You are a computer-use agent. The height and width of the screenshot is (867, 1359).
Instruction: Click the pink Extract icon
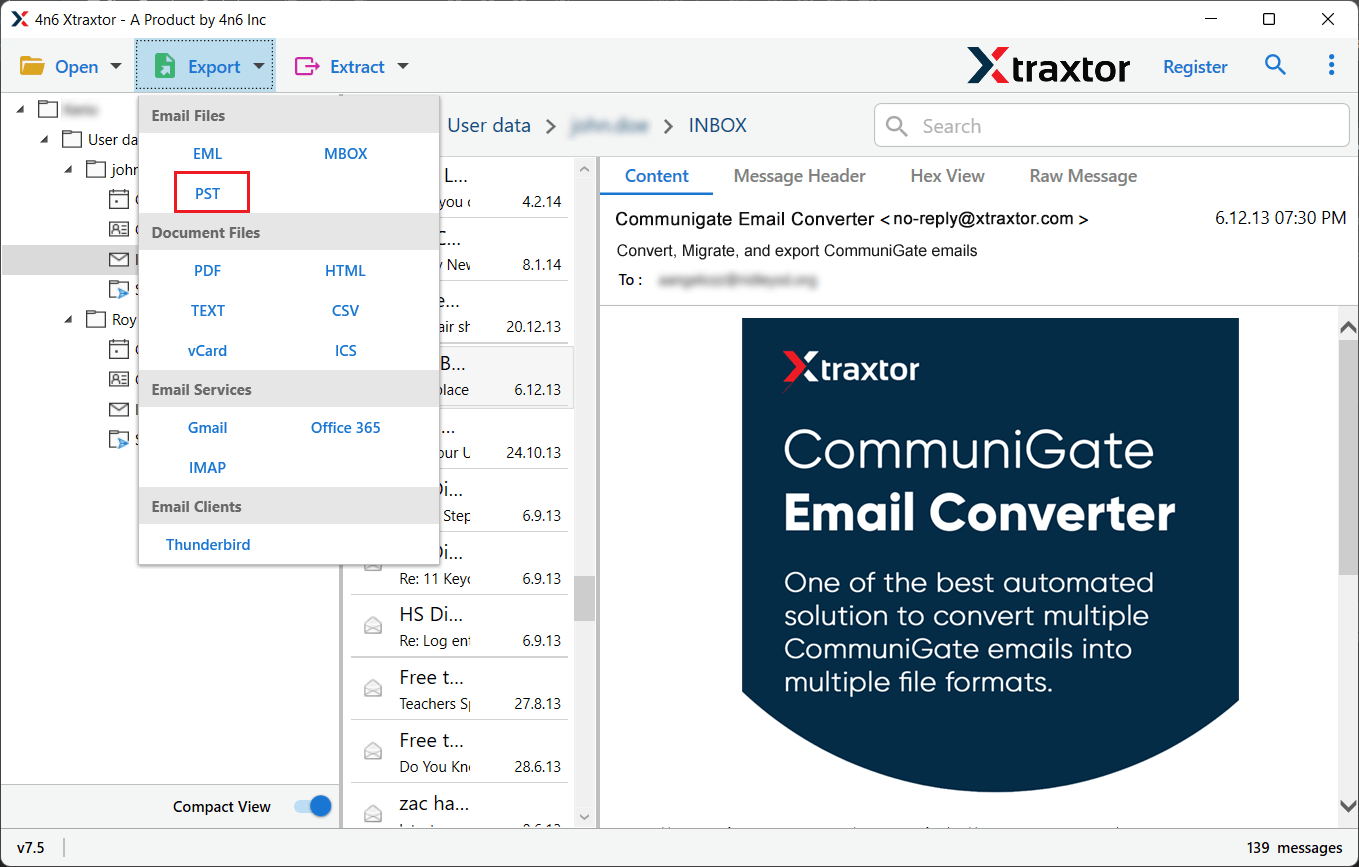(306, 67)
